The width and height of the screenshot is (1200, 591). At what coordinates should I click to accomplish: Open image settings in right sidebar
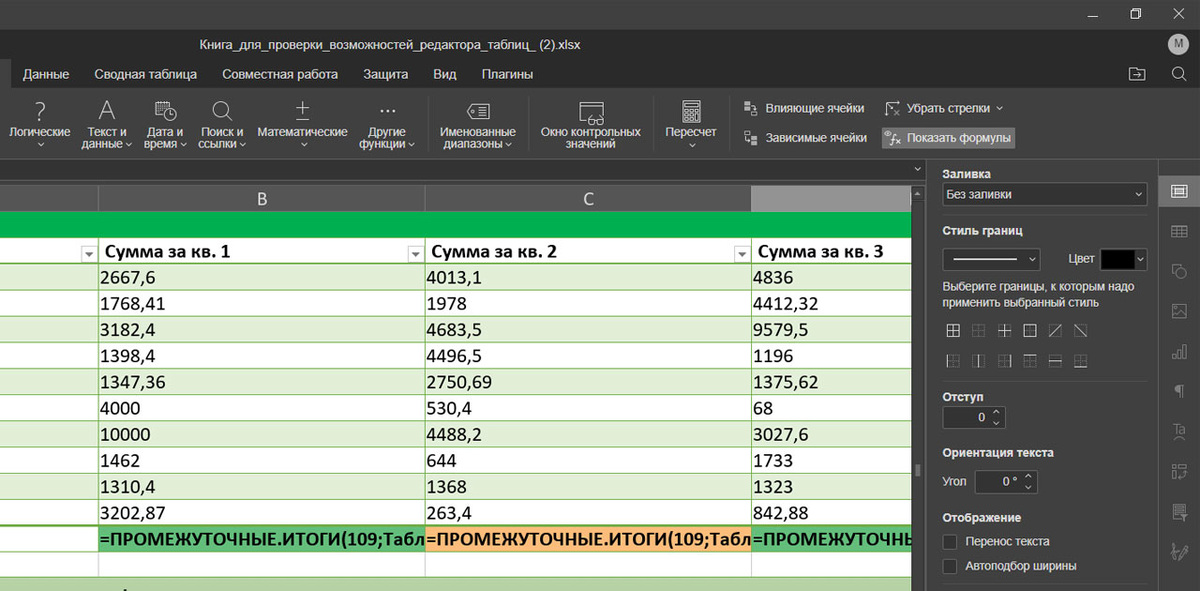(x=1179, y=311)
